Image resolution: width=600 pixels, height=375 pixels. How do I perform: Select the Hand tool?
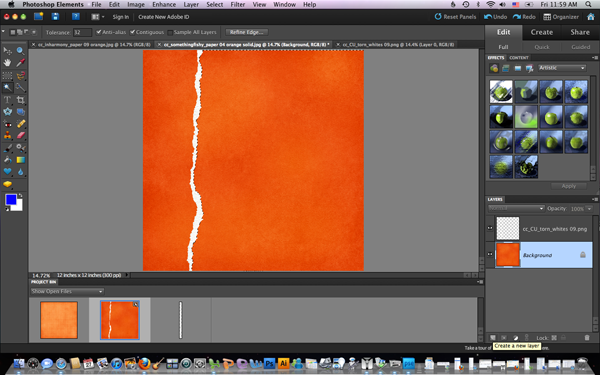tap(7, 63)
